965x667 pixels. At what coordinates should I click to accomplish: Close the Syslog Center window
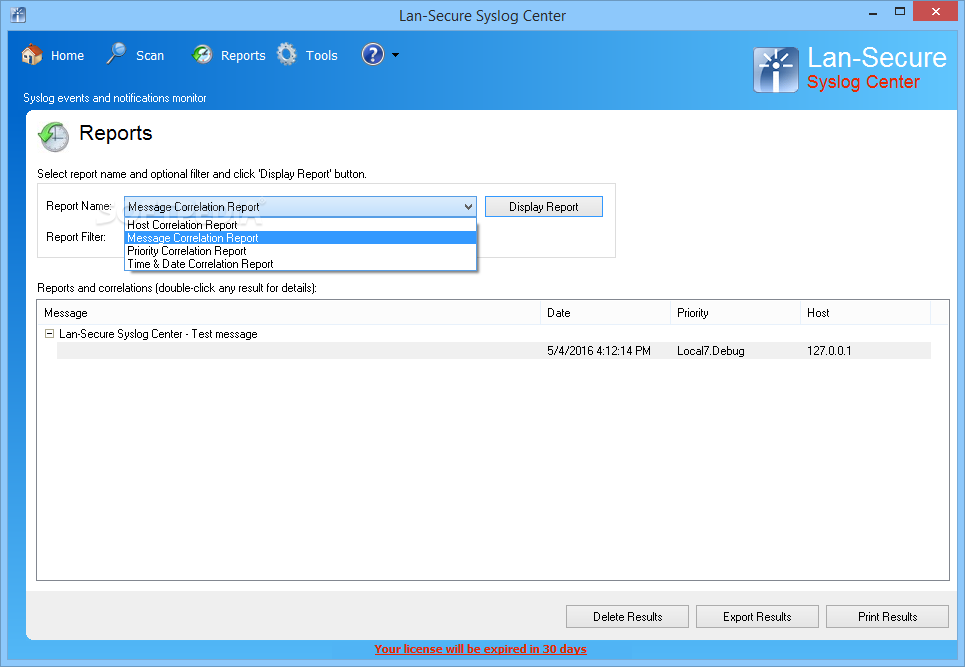(935, 12)
